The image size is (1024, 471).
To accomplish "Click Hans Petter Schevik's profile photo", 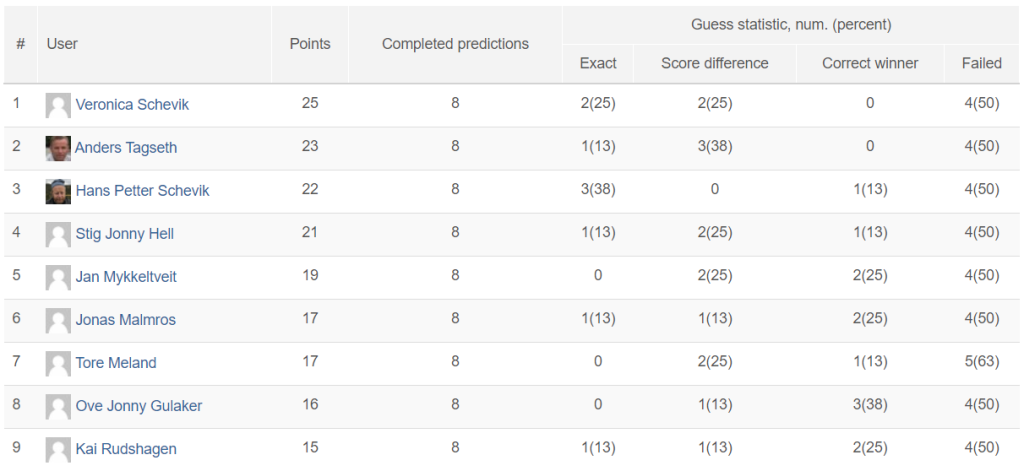I will [58, 191].
